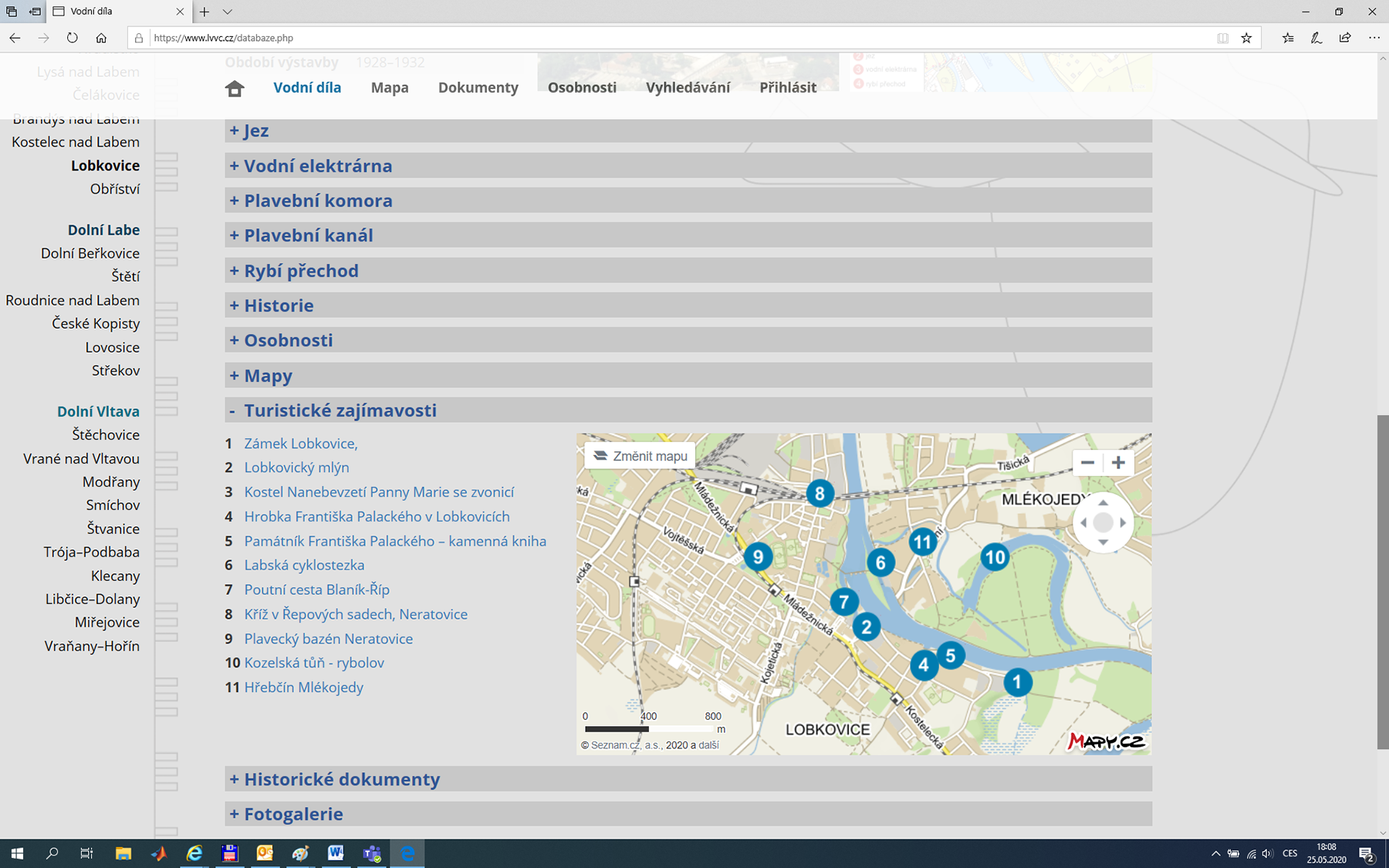Expand the Historie section
The width and height of the screenshot is (1389, 868).
coord(278,306)
